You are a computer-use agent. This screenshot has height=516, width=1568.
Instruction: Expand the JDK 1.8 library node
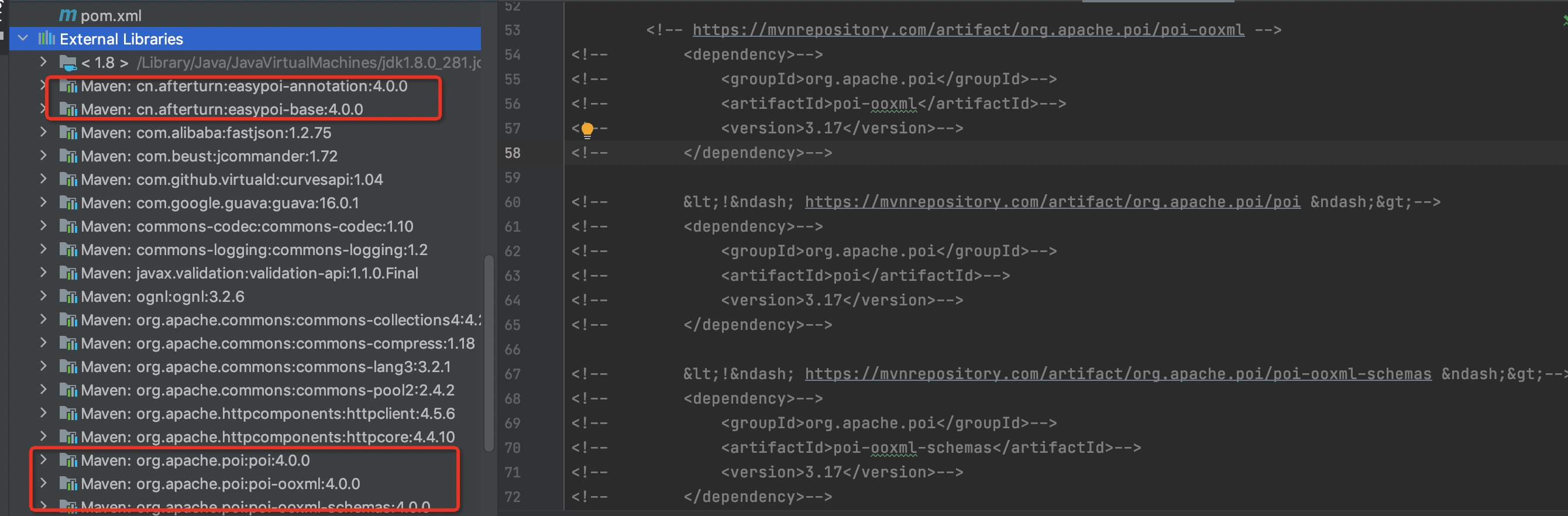(43, 61)
